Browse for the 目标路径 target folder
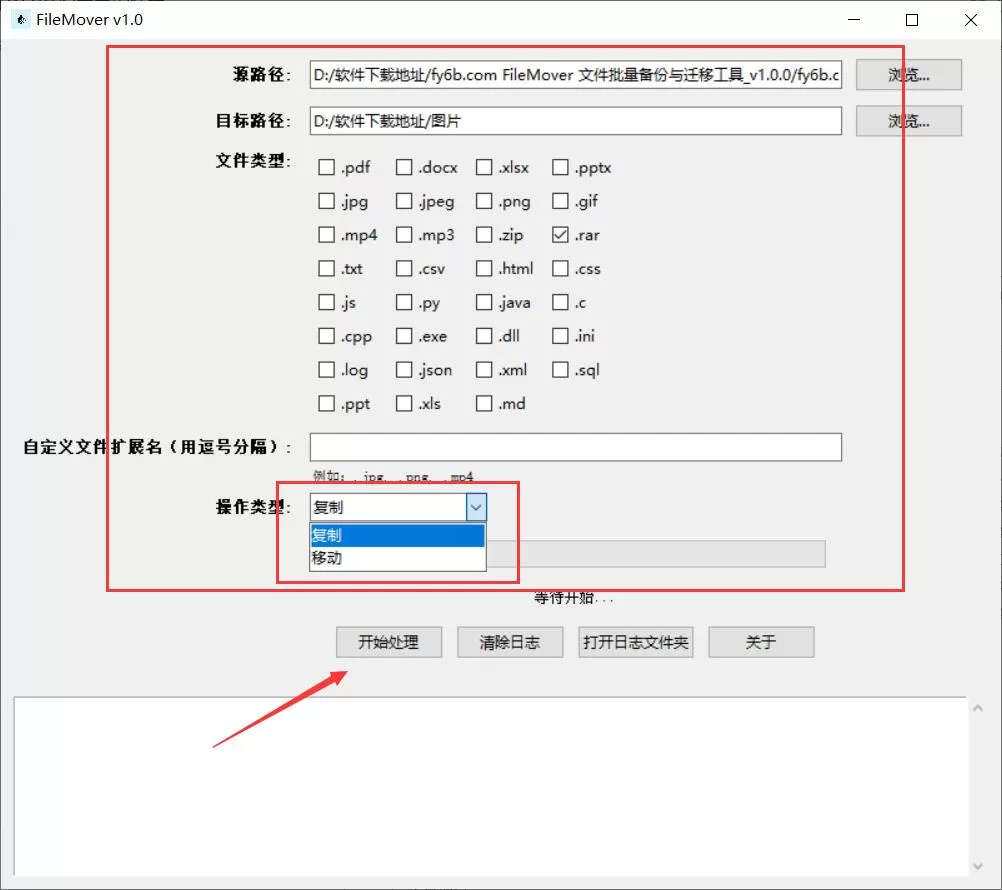1002x890 pixels. click(909, 121)
